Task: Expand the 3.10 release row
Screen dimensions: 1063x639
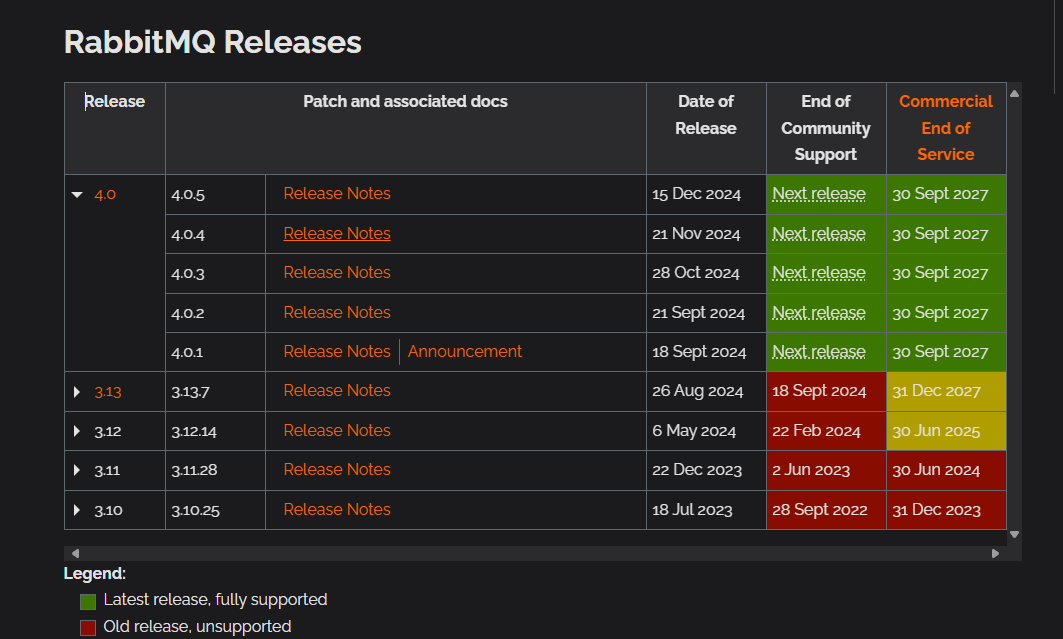Action: coord(77,510)
